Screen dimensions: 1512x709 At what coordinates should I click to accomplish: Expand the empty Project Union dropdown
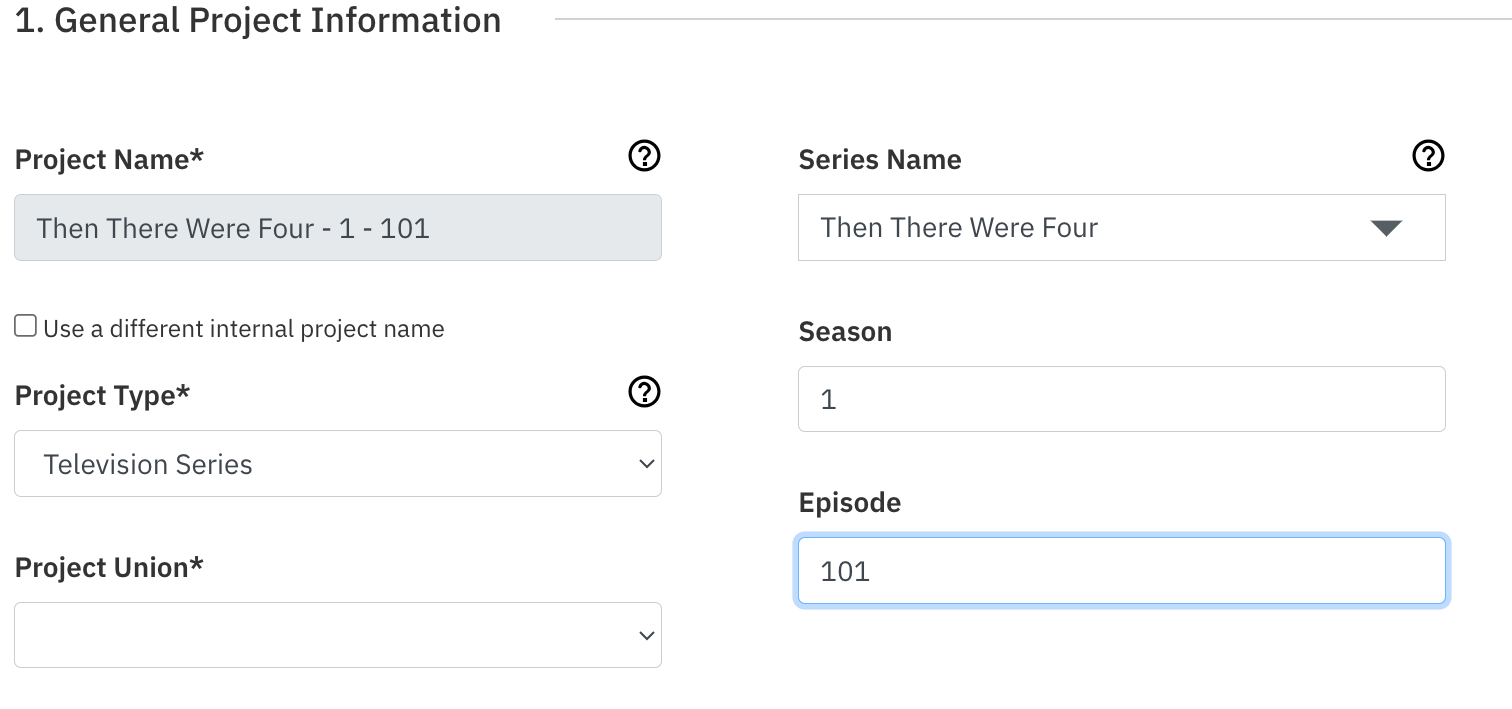click(x=337, y=636)
